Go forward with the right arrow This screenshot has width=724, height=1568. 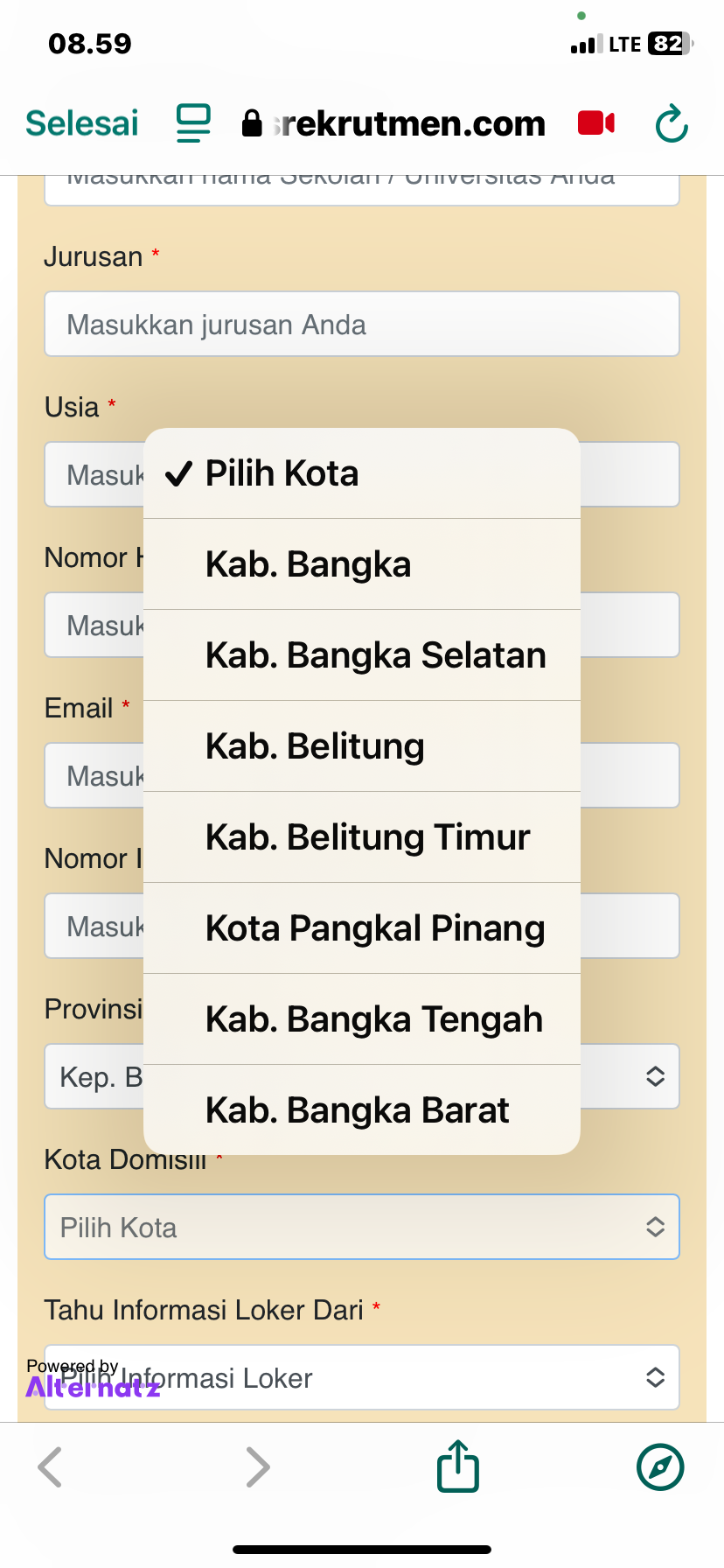click(x=257, y=1466)
